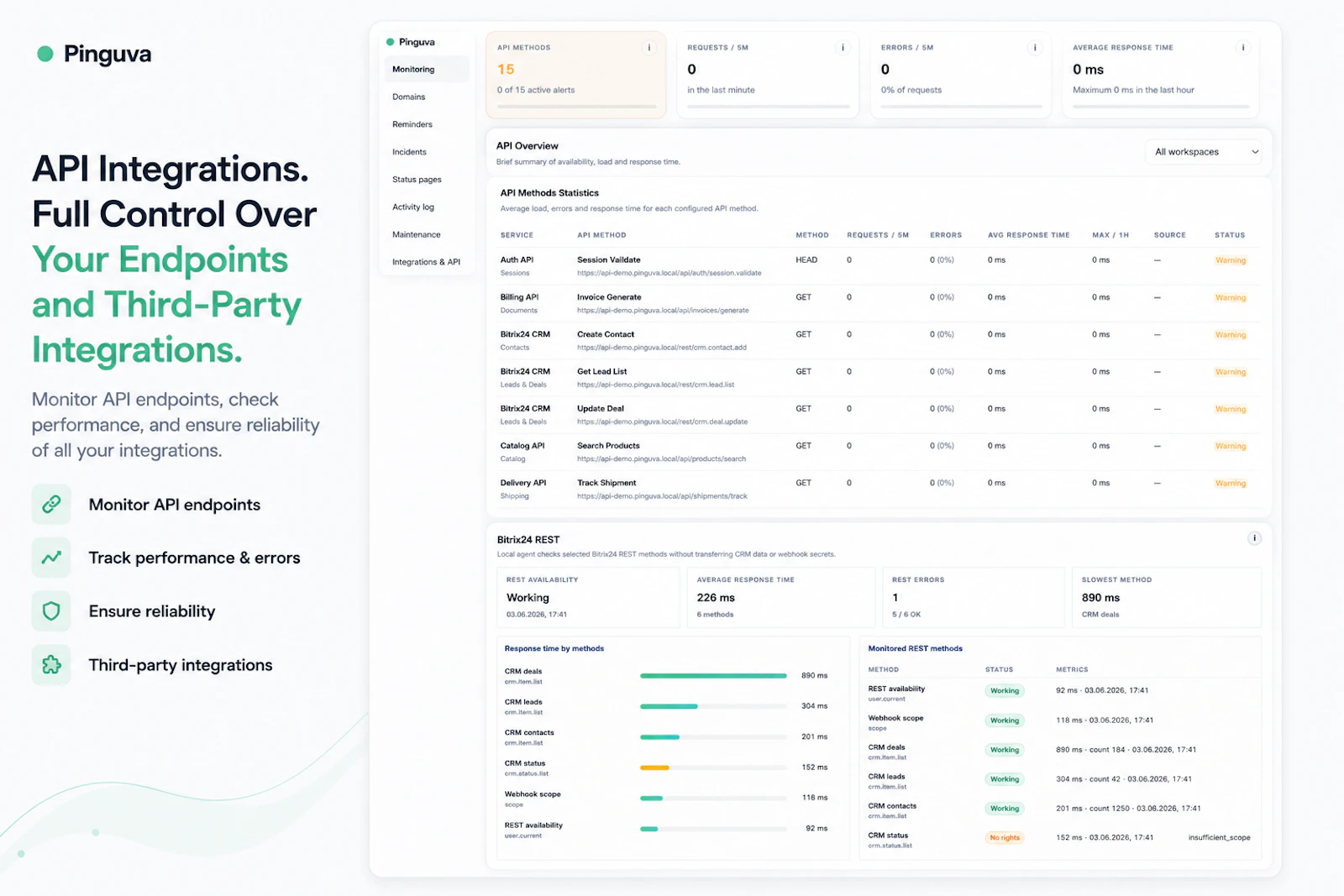
Task: Click info icon on Average Response Time card
Action: click(x=1243, y=48)
